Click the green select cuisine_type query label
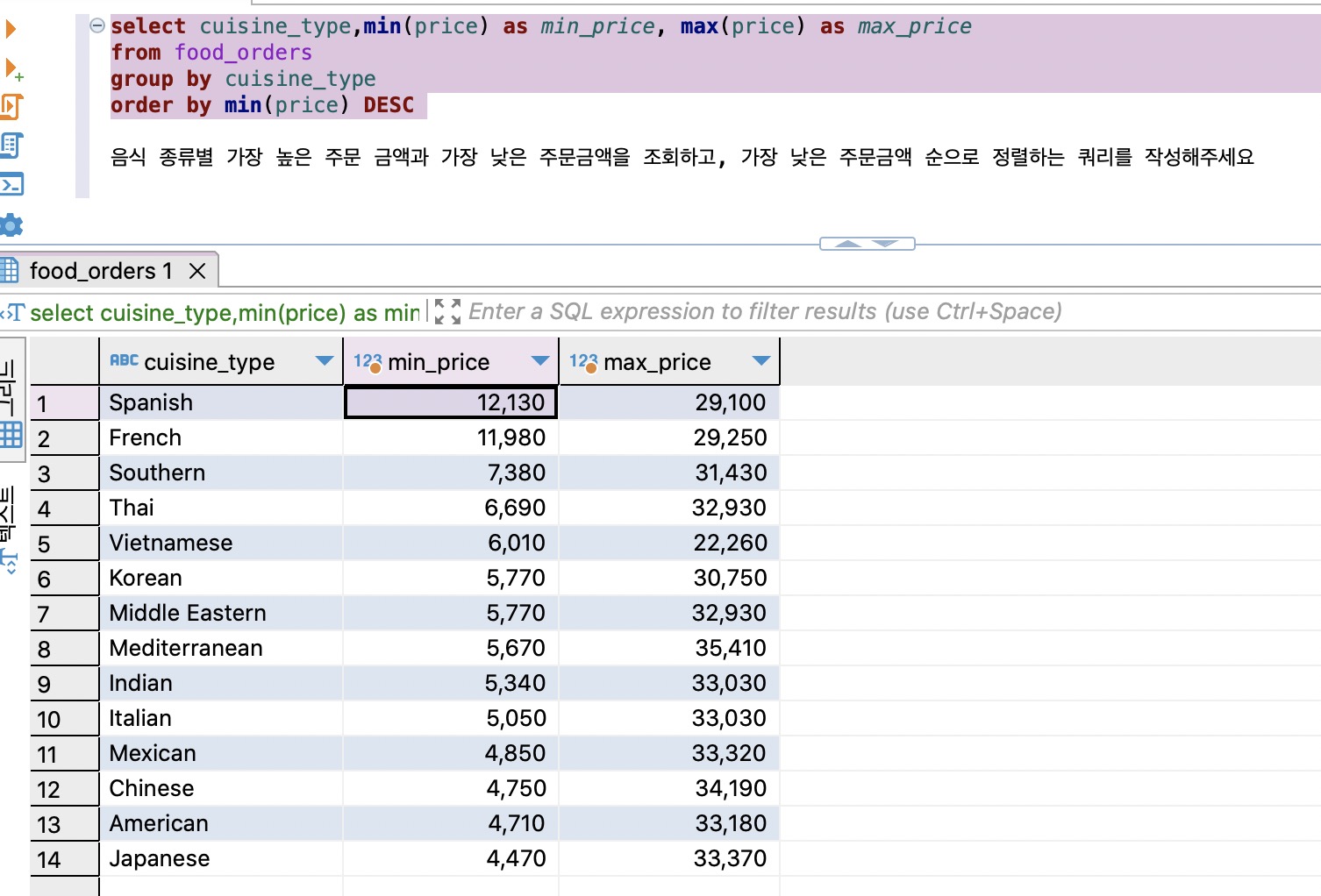 coord(225,313)
